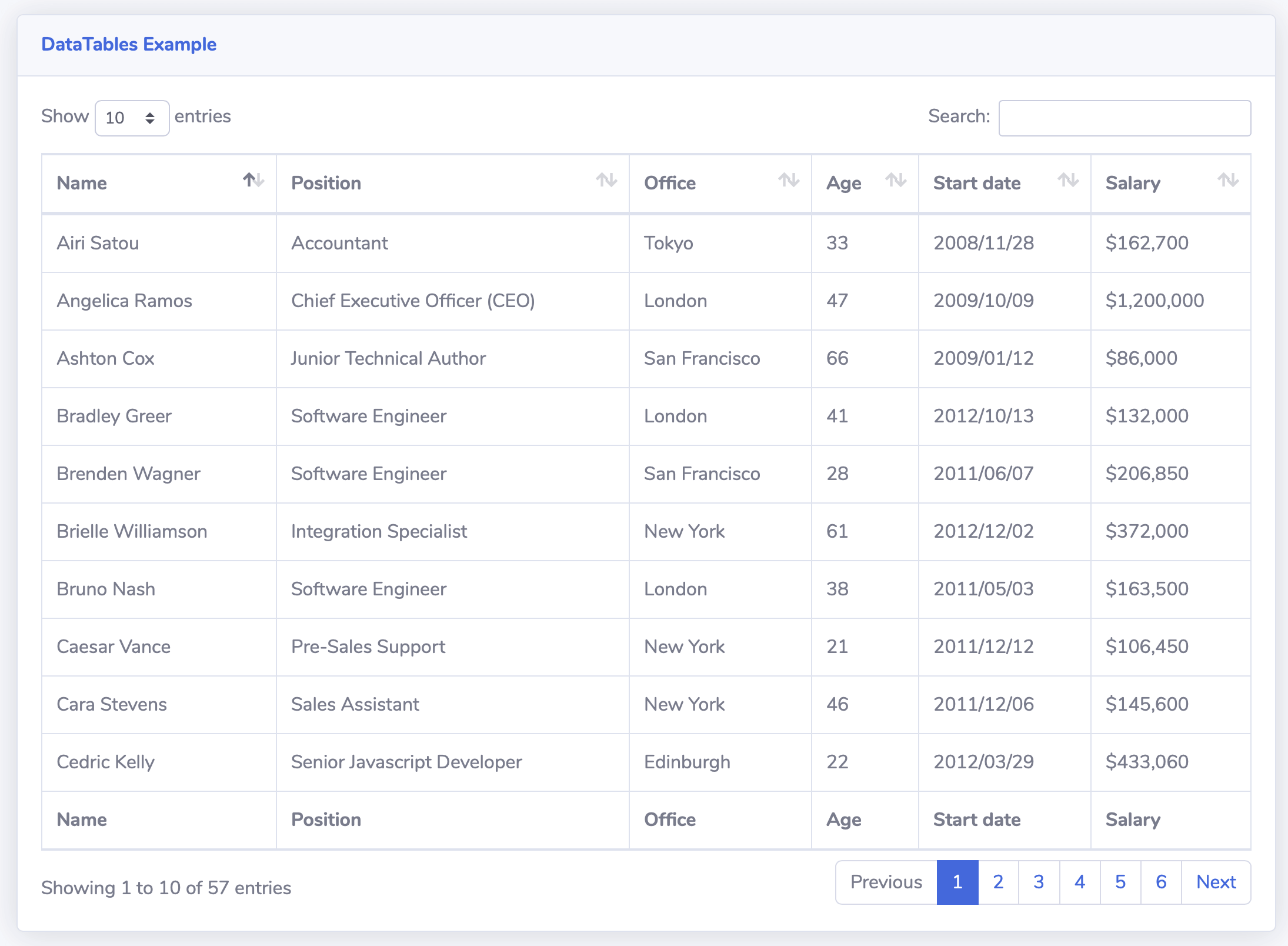This screenshot has width=1288, height=946.
Task: Sort table by Age arrow icon
Action: coord(896,180)
